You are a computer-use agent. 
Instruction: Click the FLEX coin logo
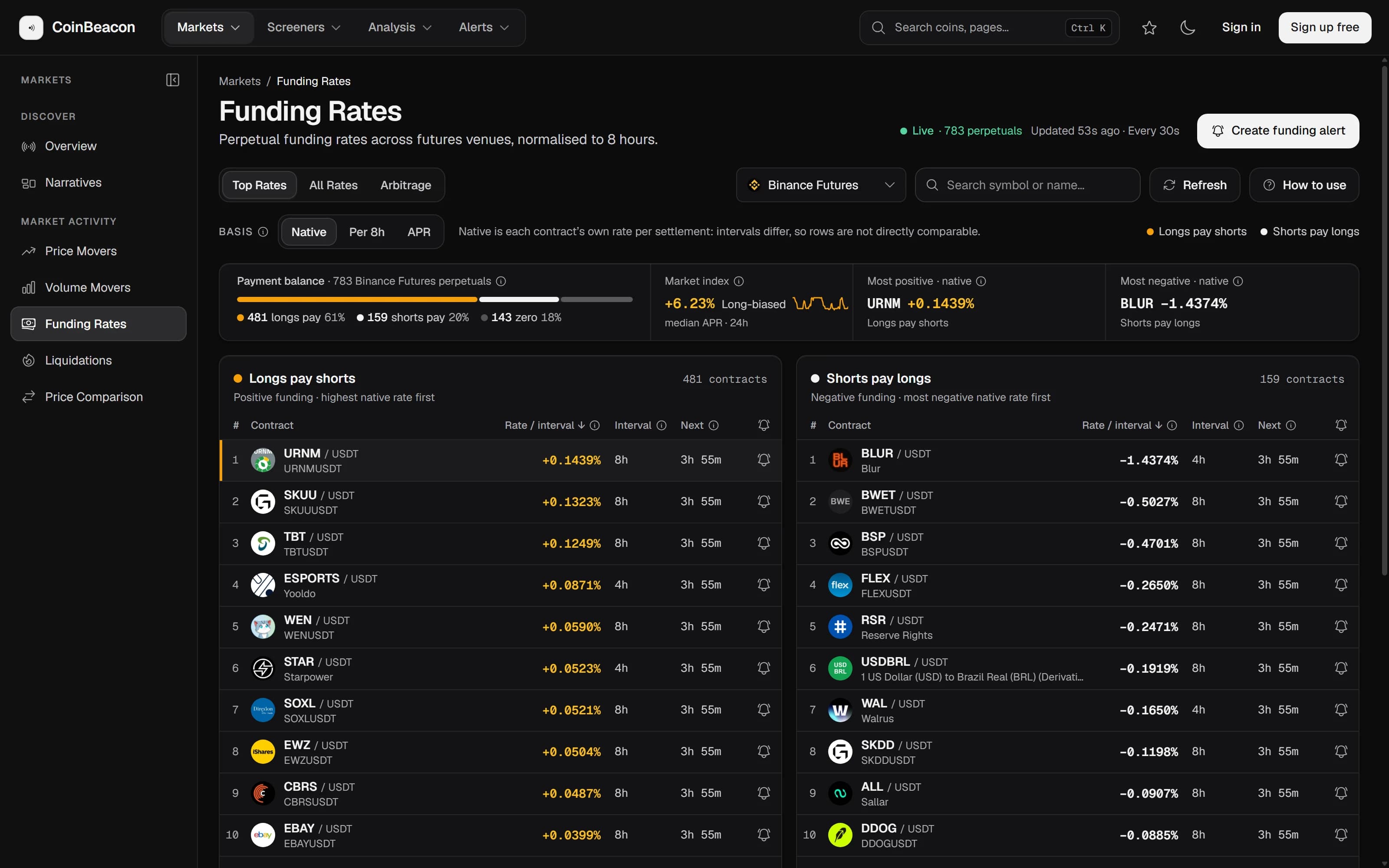click(840, 585)
